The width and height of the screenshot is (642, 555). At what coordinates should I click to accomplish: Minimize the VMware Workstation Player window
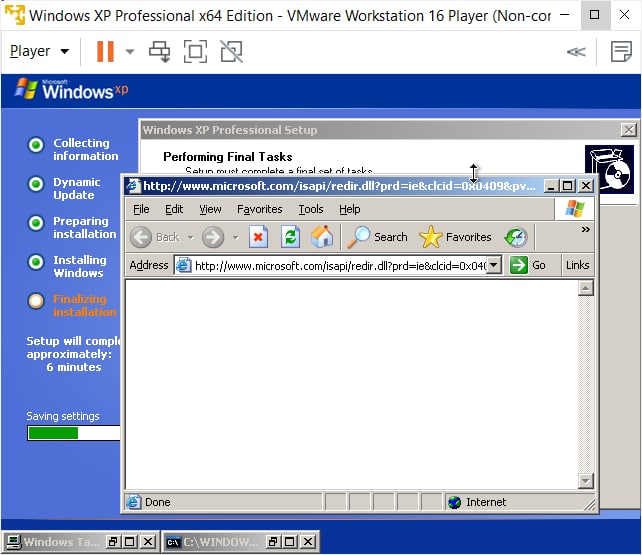[x=565, y=15]
